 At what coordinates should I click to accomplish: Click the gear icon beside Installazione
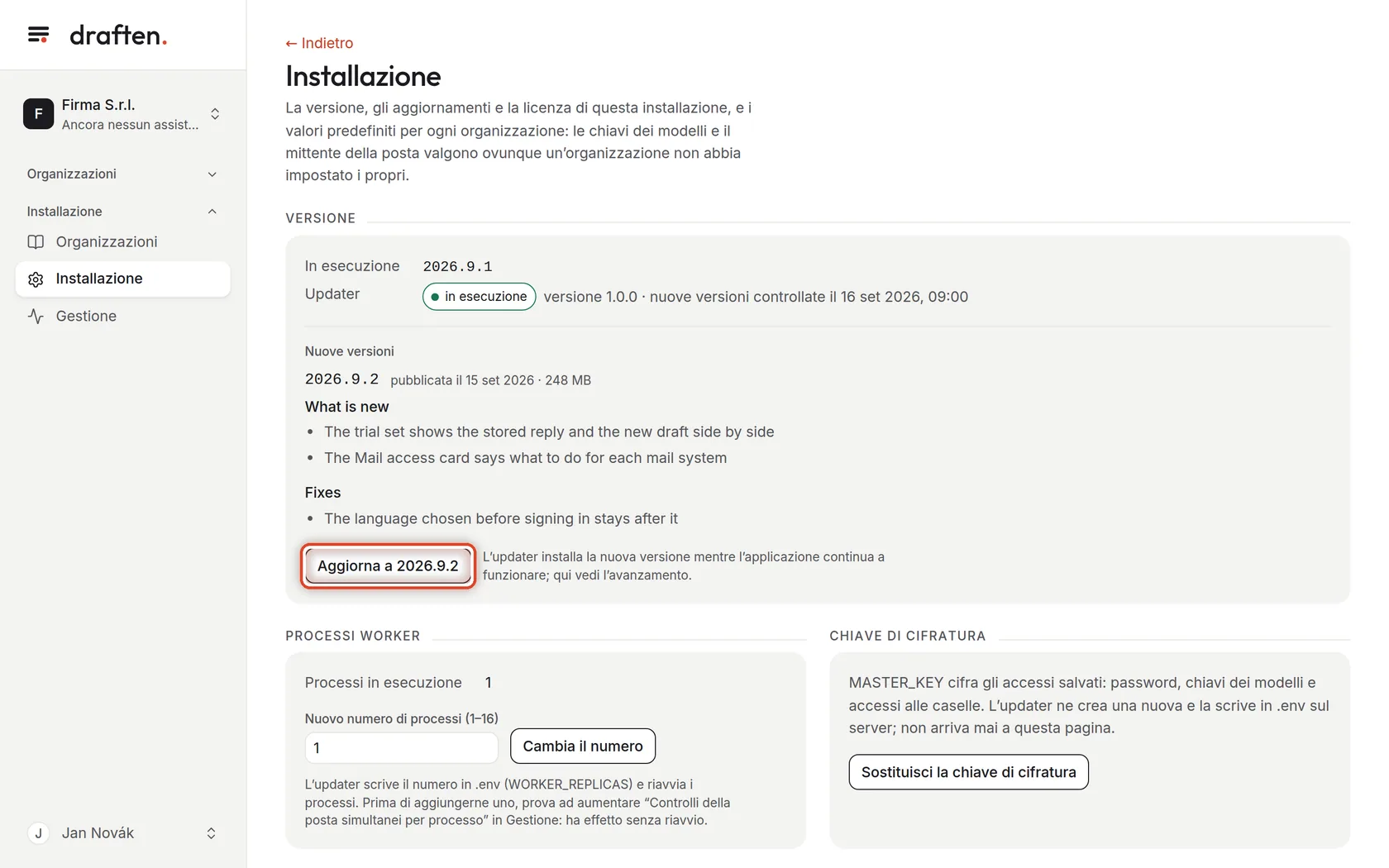(36, 279)
